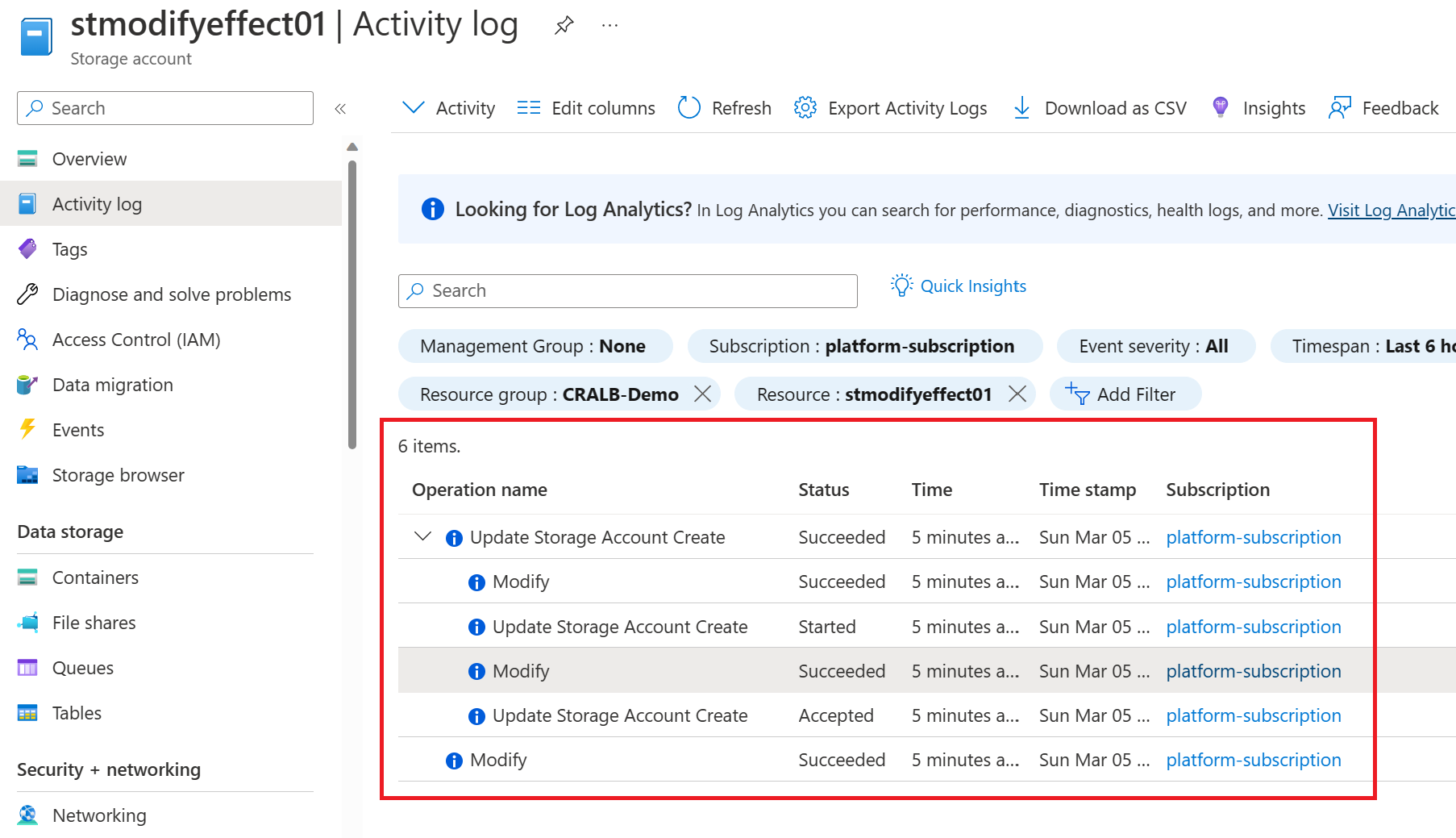The image size is (1456, 838).
Task: Download activity log as CSV
Action: click(x=1099, y=108)
